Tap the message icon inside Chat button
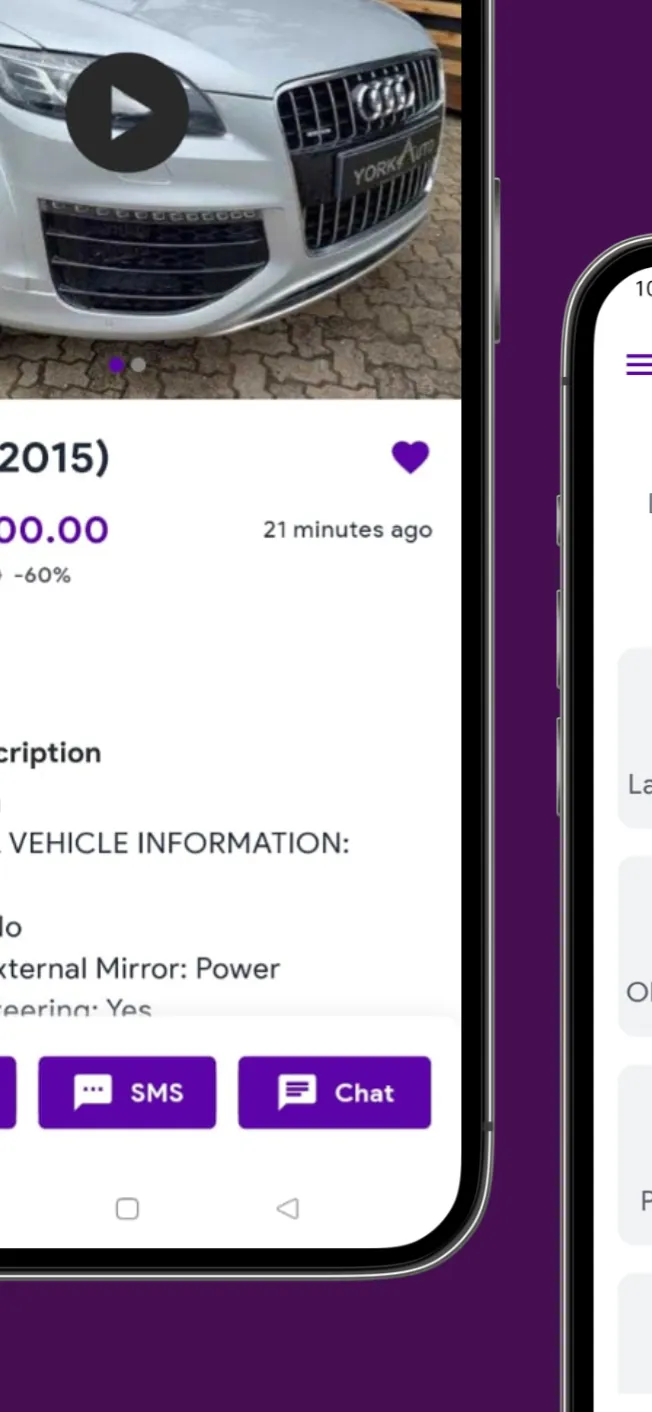Screen dimensions: 652x1412 pos(297,1093)
